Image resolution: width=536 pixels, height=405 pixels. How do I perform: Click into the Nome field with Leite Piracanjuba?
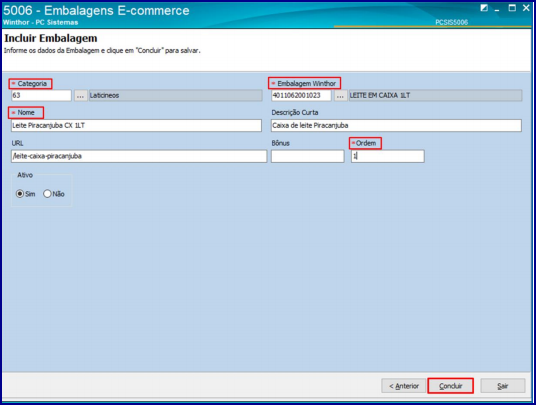[x=136, y=125]
